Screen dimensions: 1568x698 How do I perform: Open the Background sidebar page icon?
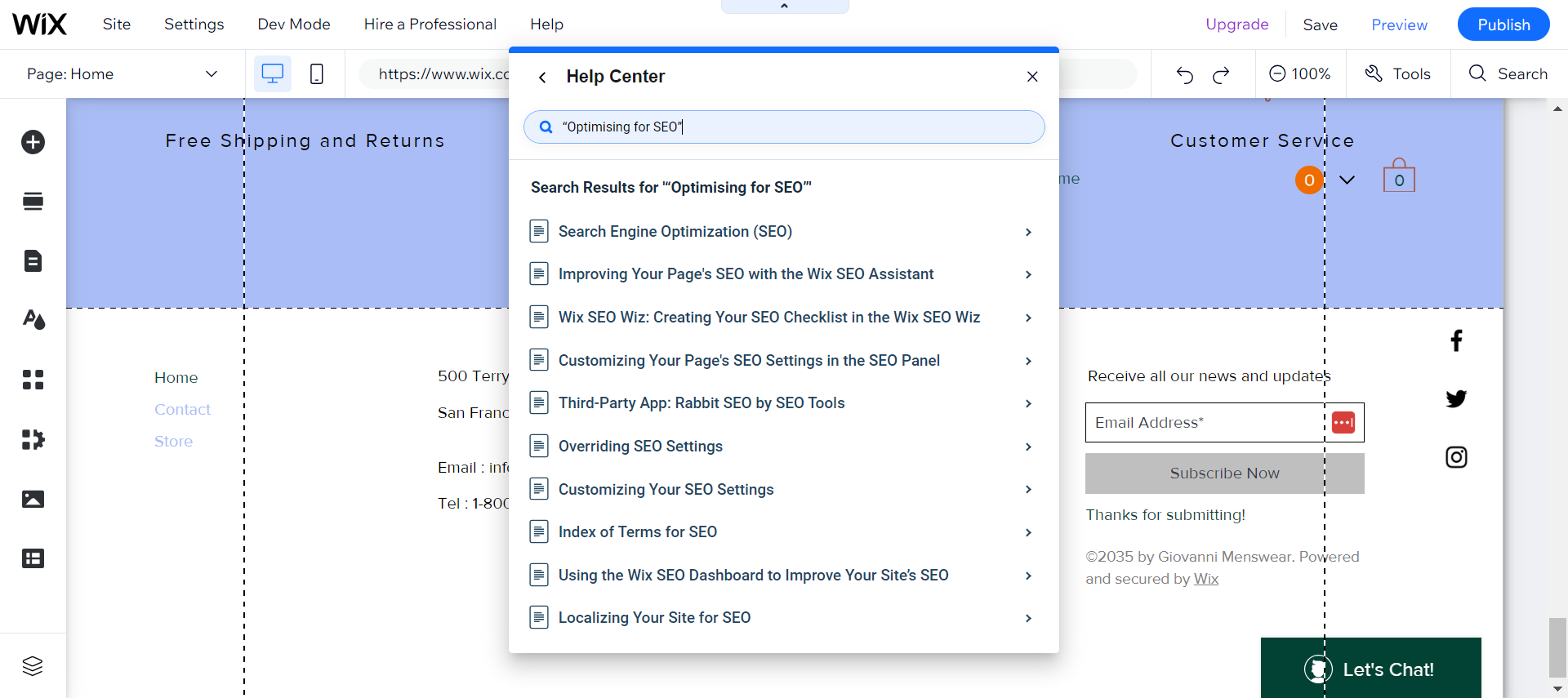pos(33,261)
